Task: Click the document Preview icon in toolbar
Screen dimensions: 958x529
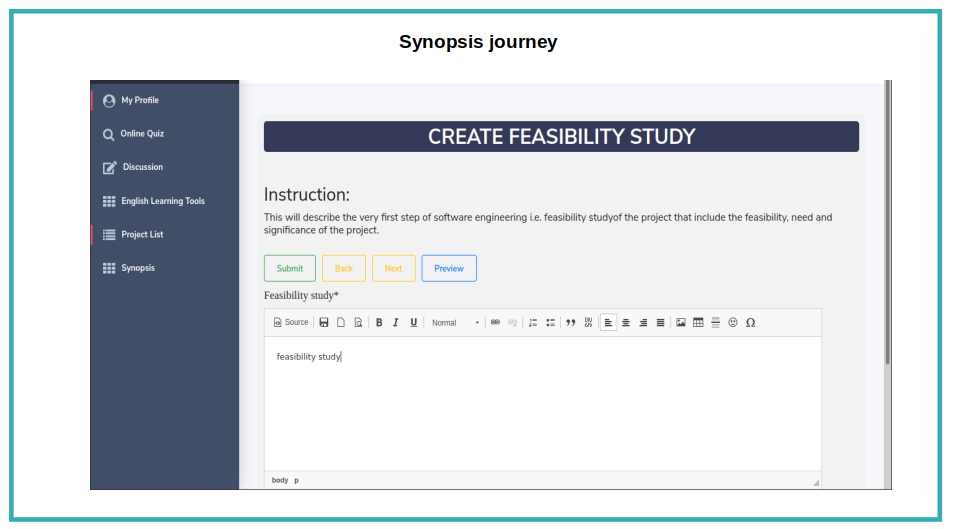Action: pos(359,323)
